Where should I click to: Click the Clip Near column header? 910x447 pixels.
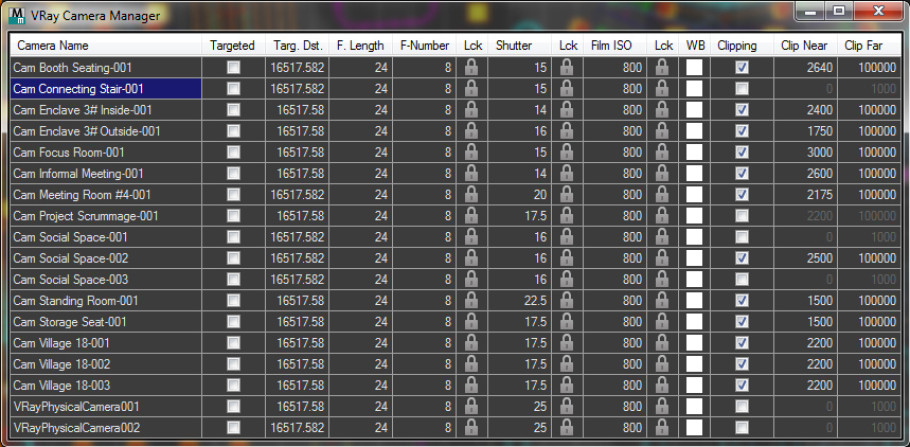(x=806, y=45)
